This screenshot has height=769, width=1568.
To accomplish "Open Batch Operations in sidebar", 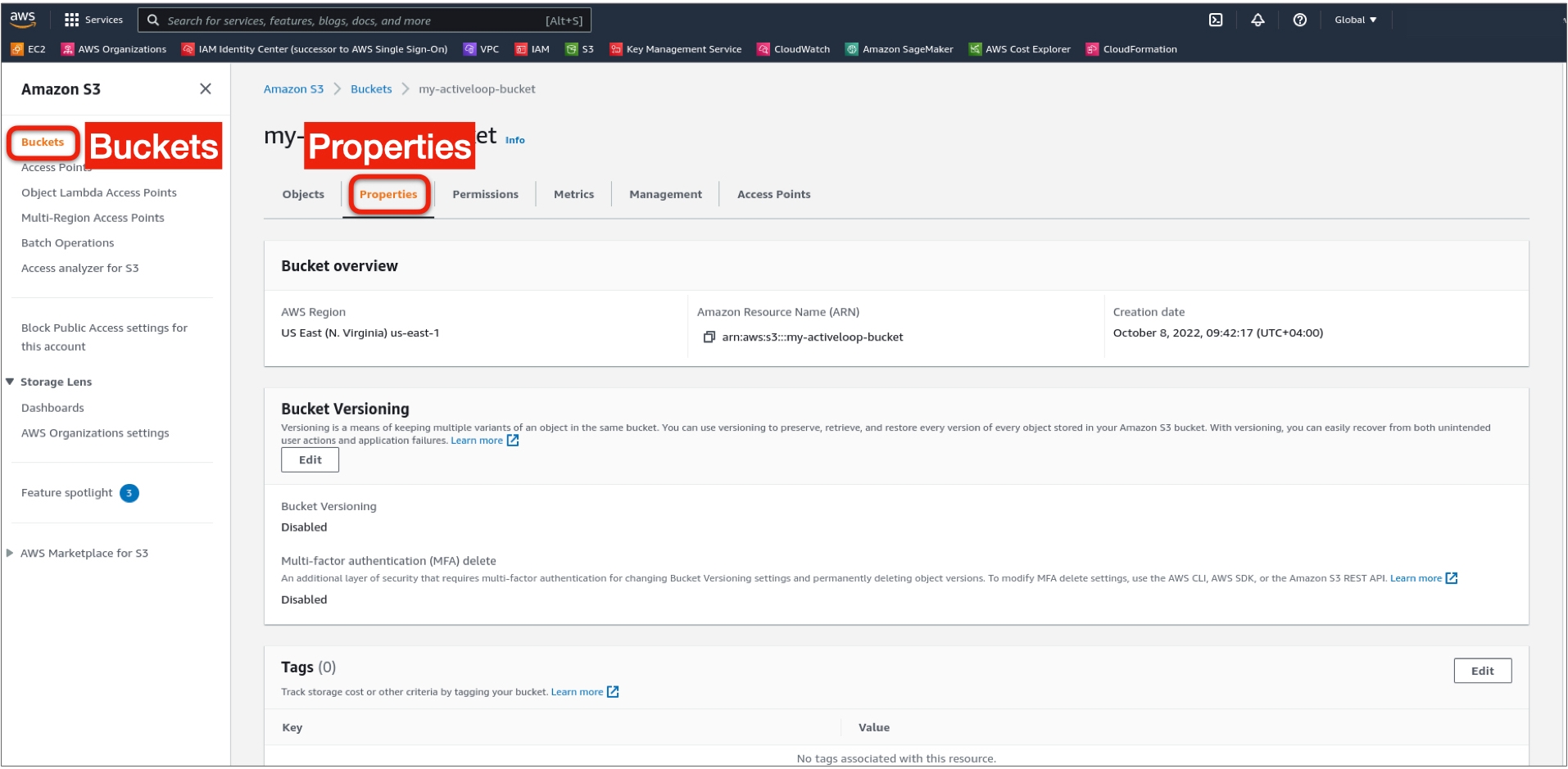I will (67, 243).
